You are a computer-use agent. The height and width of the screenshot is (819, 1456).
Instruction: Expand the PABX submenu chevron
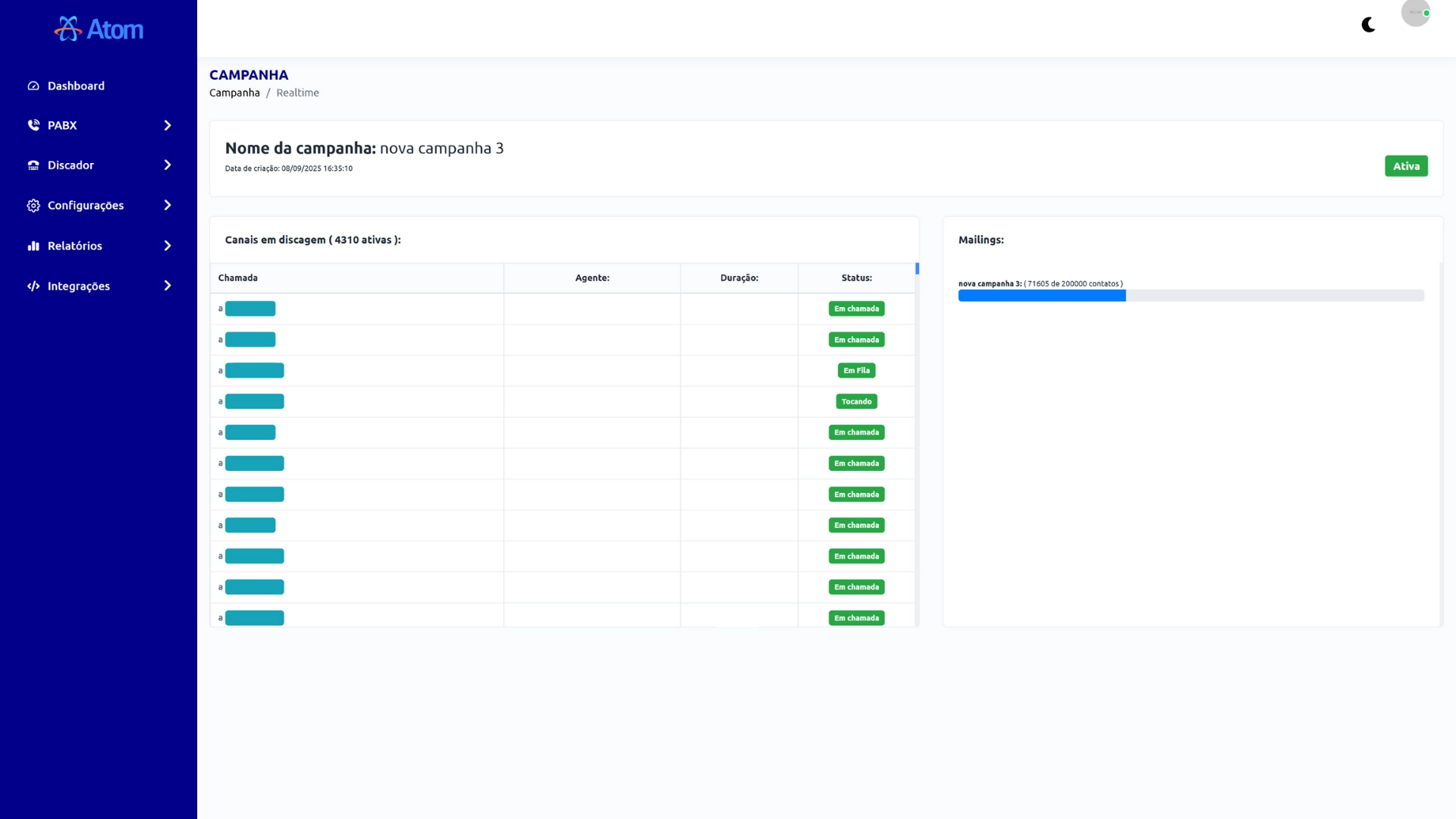[x=168, y=125]
